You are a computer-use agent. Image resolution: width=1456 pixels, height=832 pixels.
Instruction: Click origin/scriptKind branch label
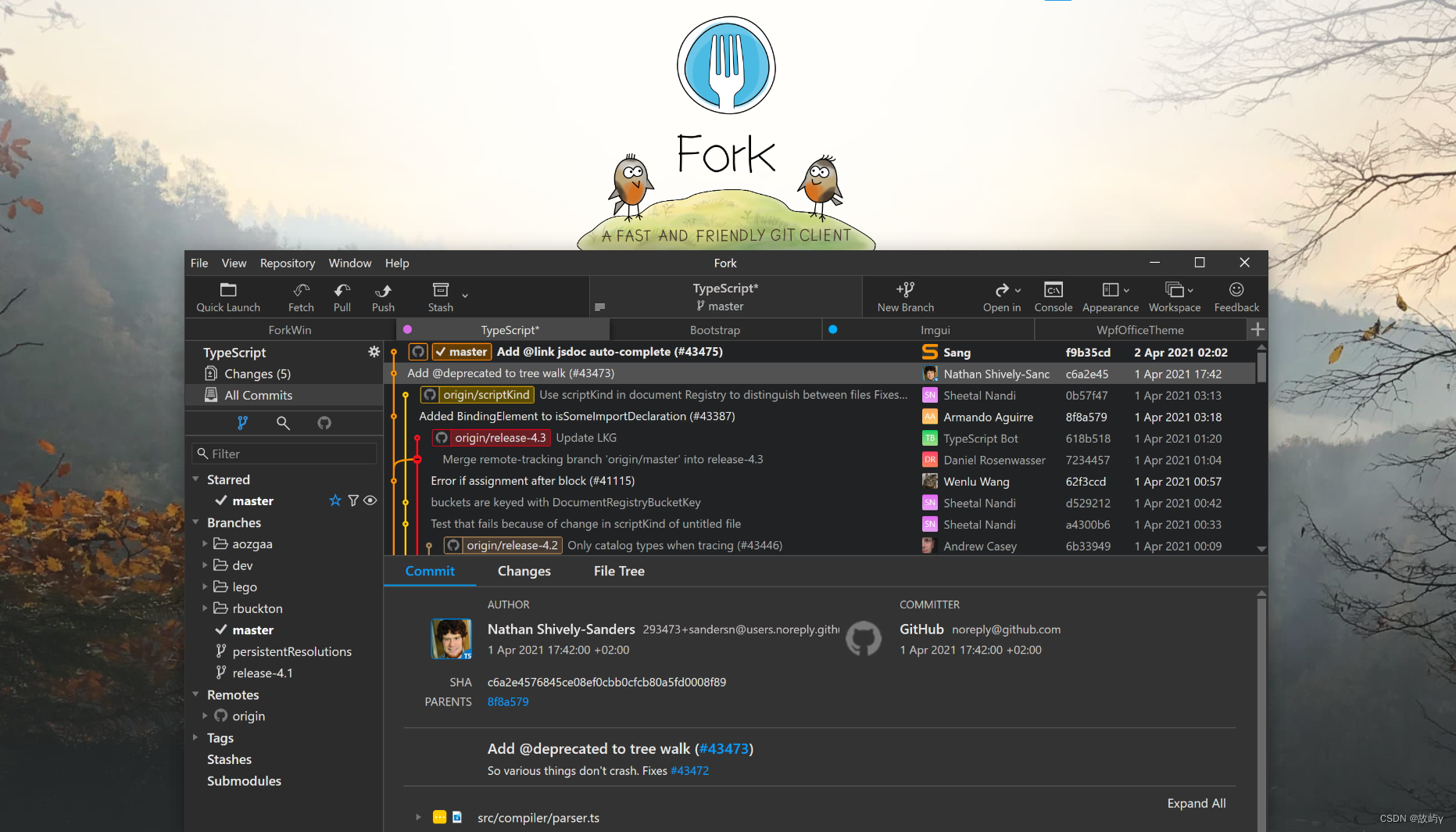(x=478, y=395)
